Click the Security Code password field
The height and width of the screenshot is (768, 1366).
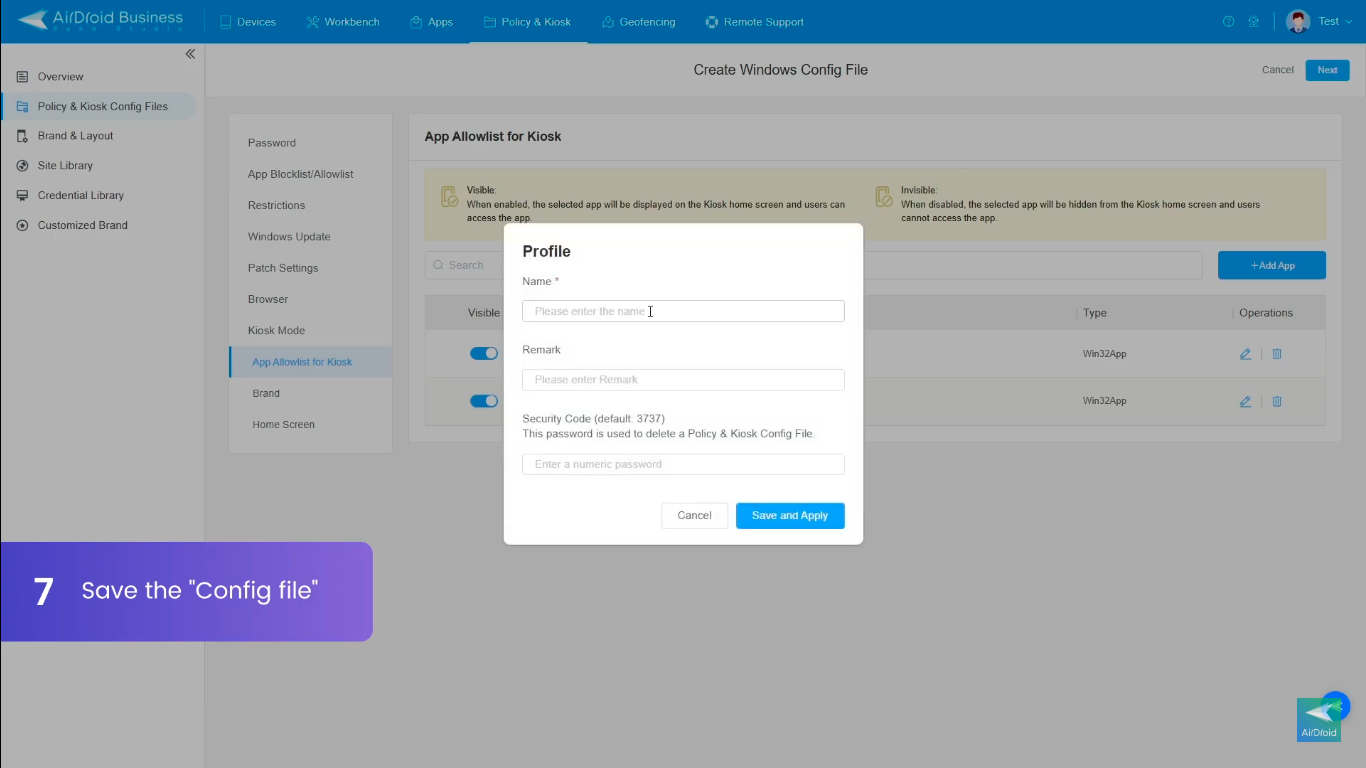[683, 464]
